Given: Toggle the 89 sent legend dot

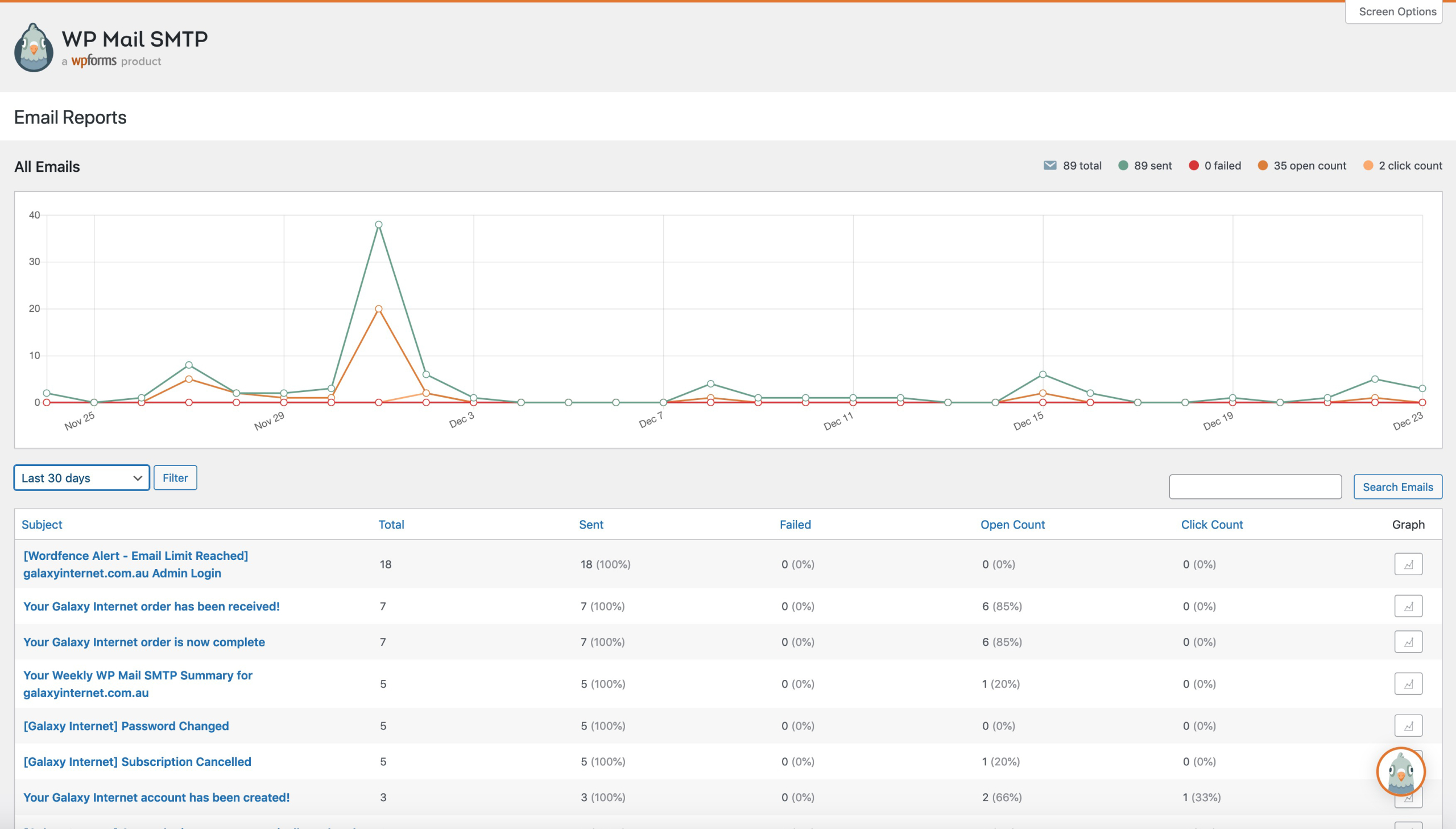Looking at the screenshot, I should point(1123,165).
